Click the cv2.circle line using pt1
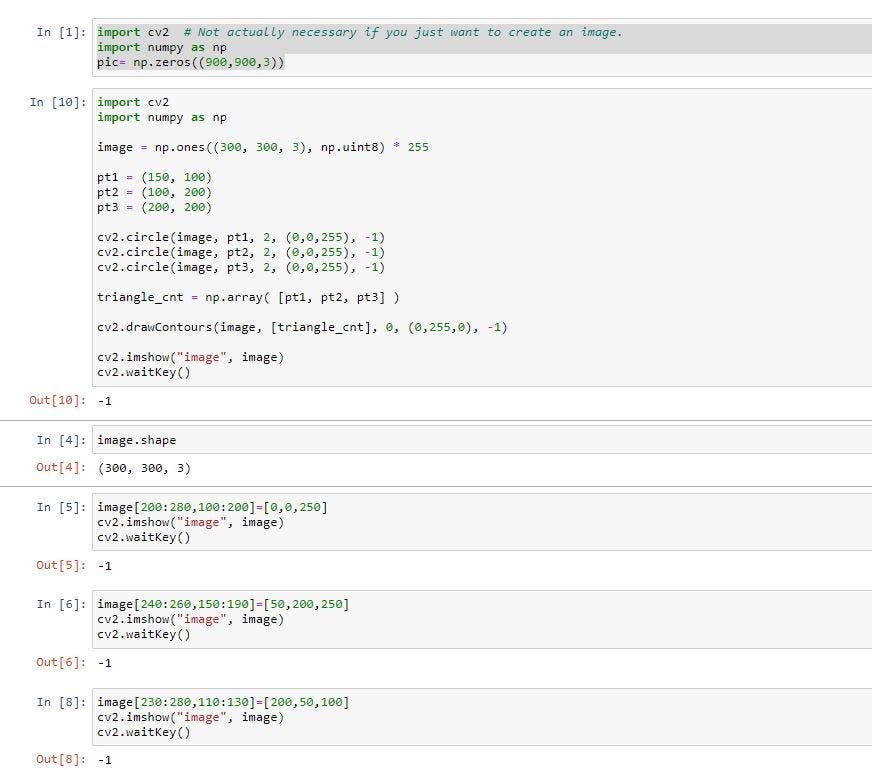The width and height of the screenshot is (872, 770). click(x=241, y=237)
